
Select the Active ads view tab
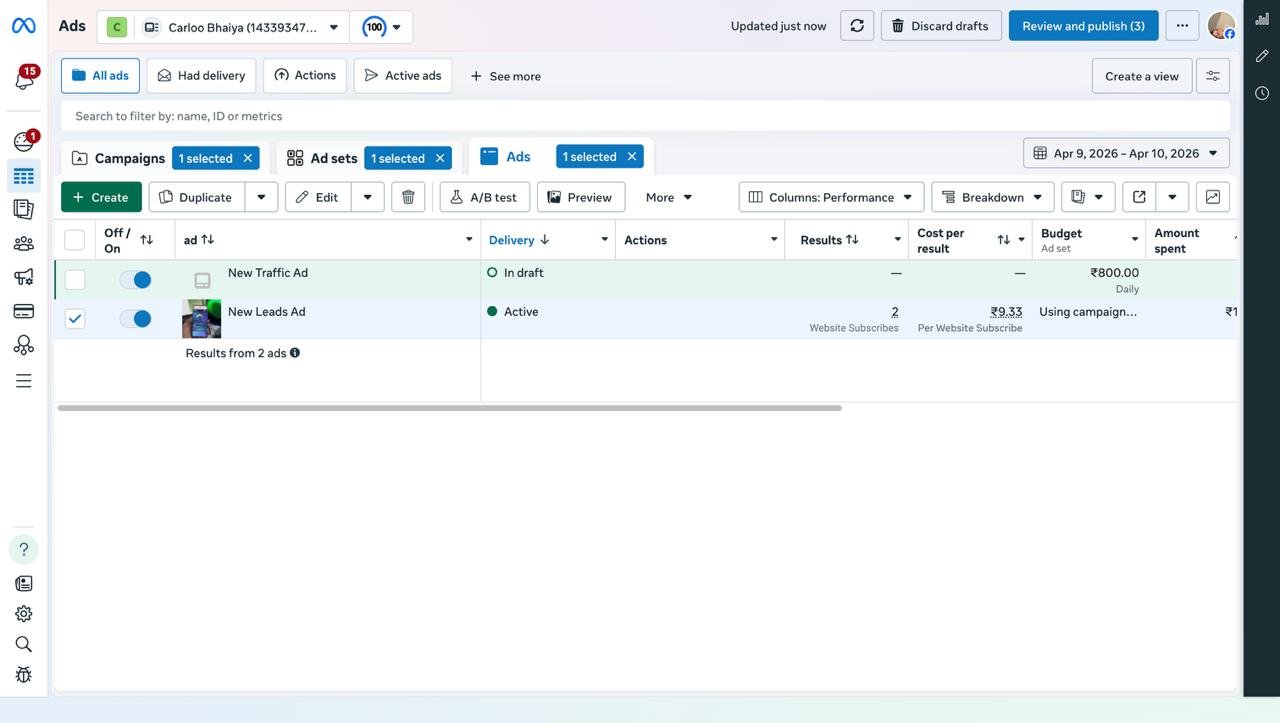pyautogui.click(x=403, y=76)
